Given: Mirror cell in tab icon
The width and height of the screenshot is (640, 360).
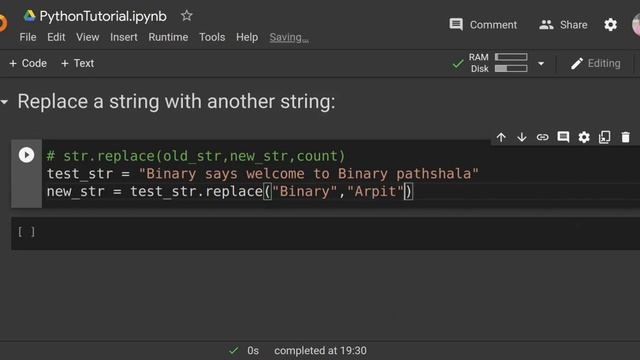Looking at the screenshot, I should [x=604, y=137].
